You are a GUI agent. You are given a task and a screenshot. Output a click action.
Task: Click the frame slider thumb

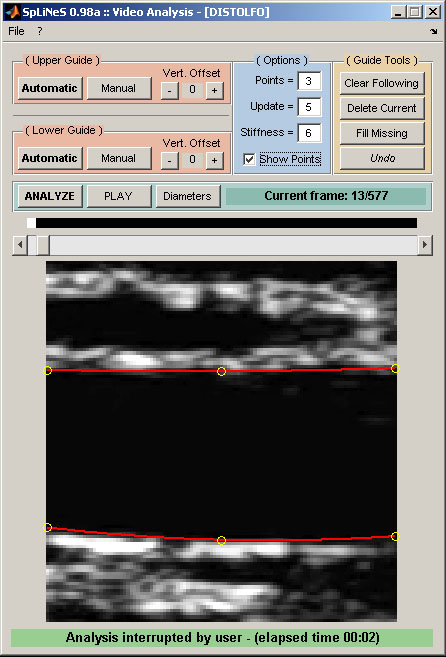click(42, 245)
